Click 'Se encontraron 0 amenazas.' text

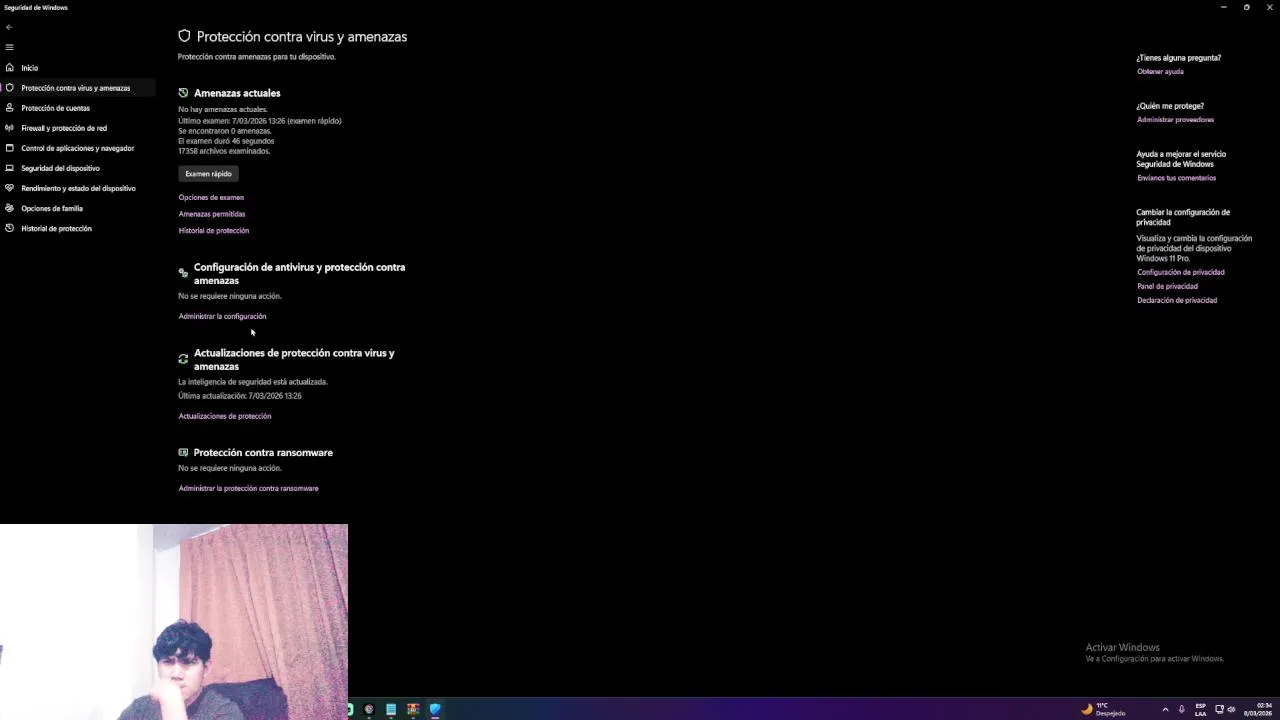pos(225,131)
